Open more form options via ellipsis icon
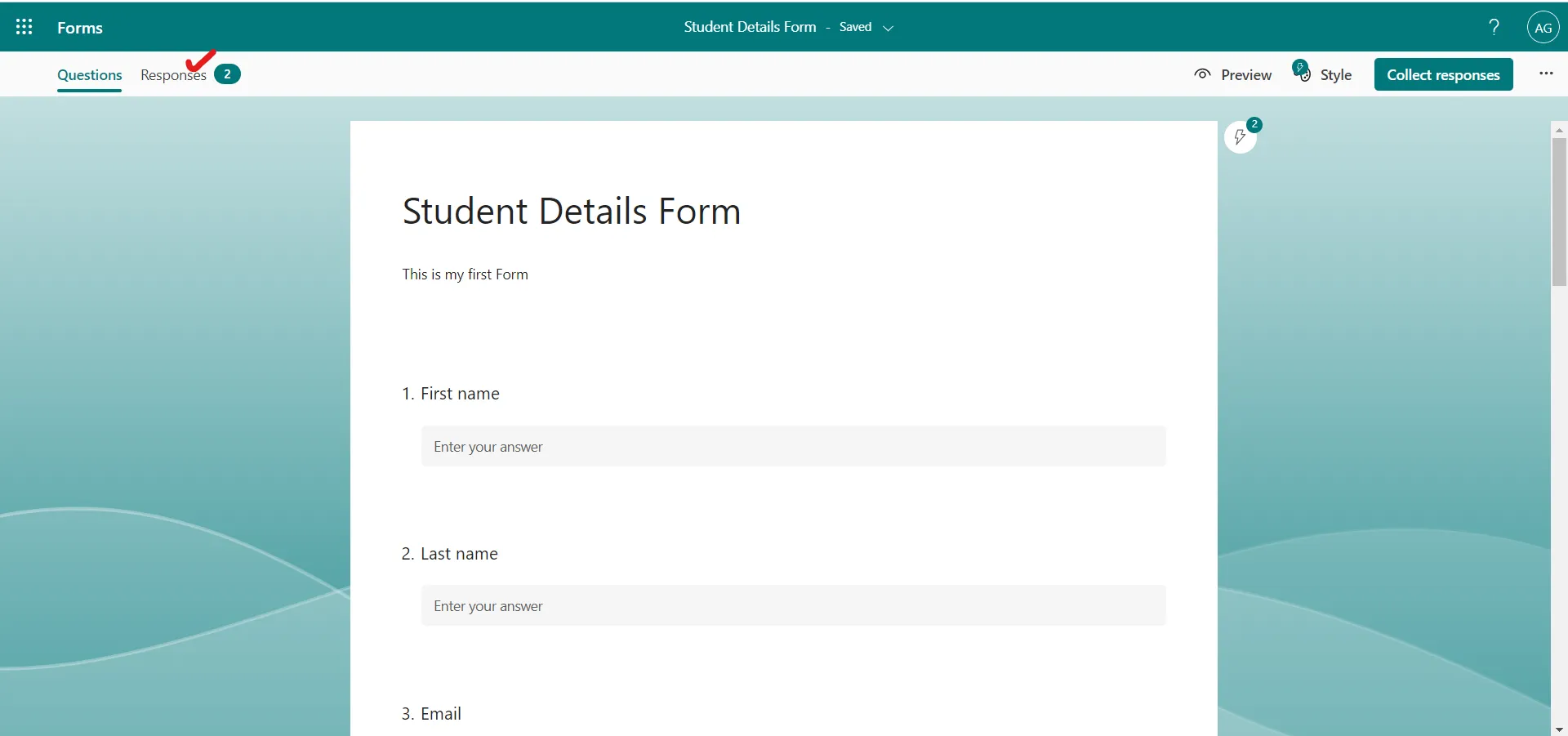1568x736 pixels. (x=1545, y=74)
